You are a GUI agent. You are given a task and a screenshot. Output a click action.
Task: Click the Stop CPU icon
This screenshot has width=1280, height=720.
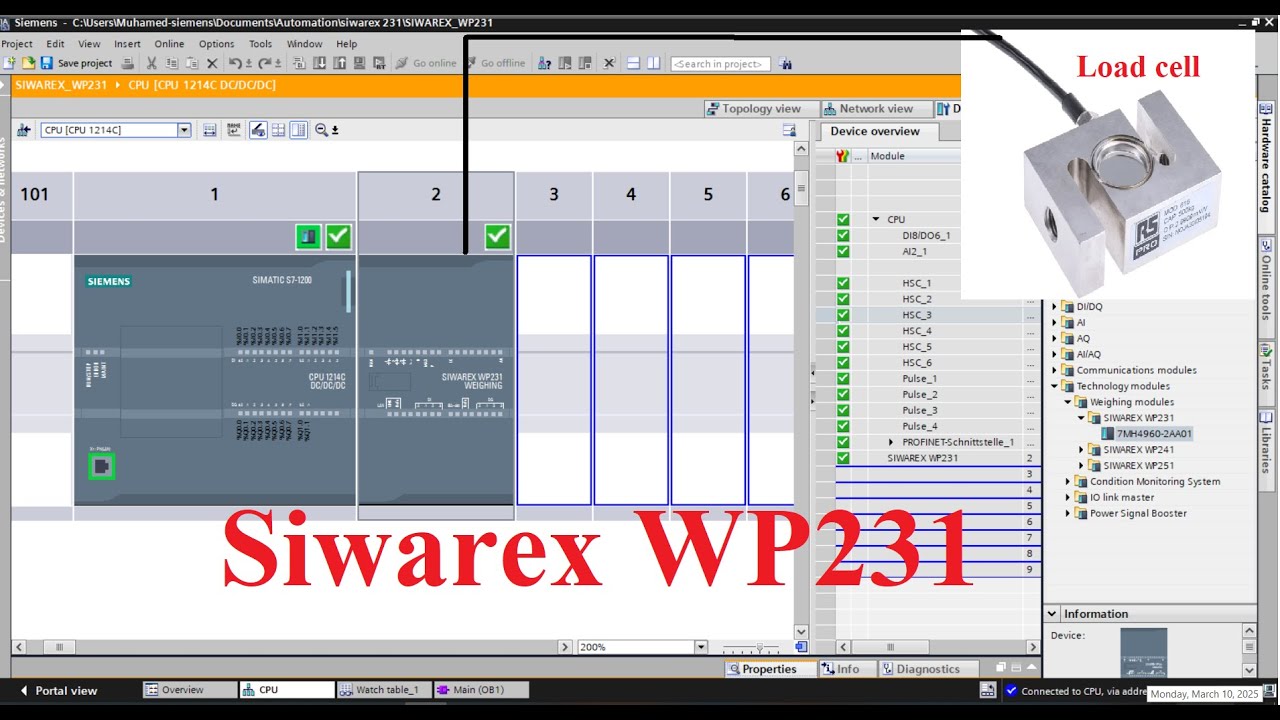click(x=585, y=63)
